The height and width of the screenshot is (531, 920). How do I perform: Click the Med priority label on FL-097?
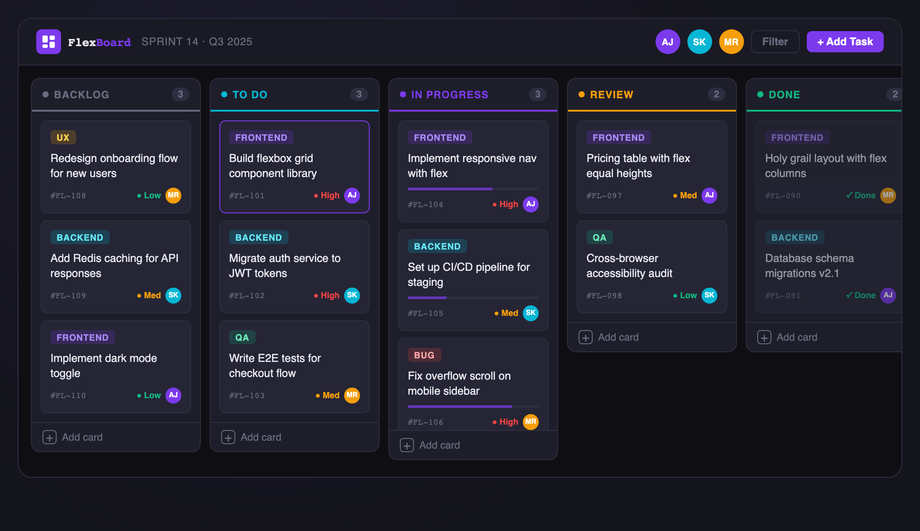pos(685,195)
